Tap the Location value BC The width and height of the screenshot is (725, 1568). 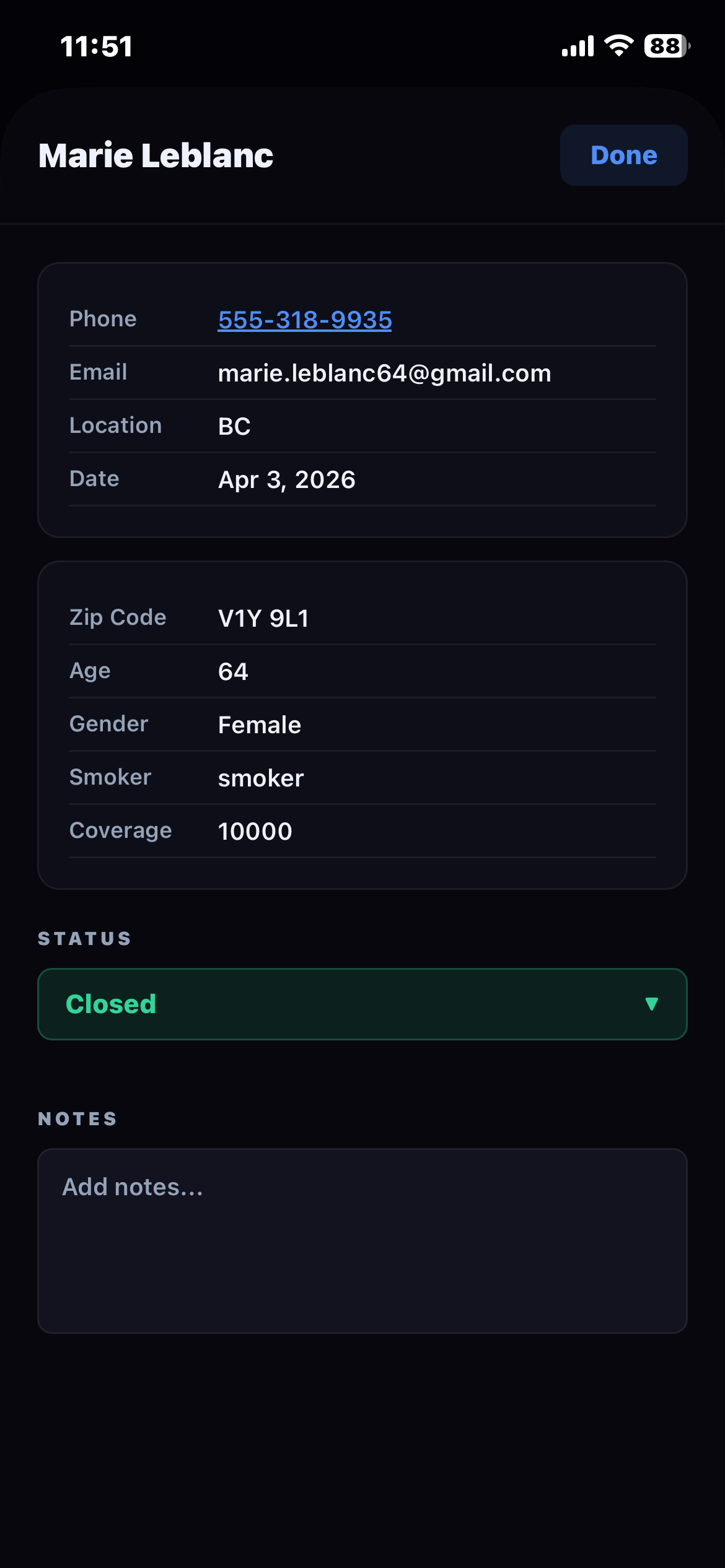(234, 426)
